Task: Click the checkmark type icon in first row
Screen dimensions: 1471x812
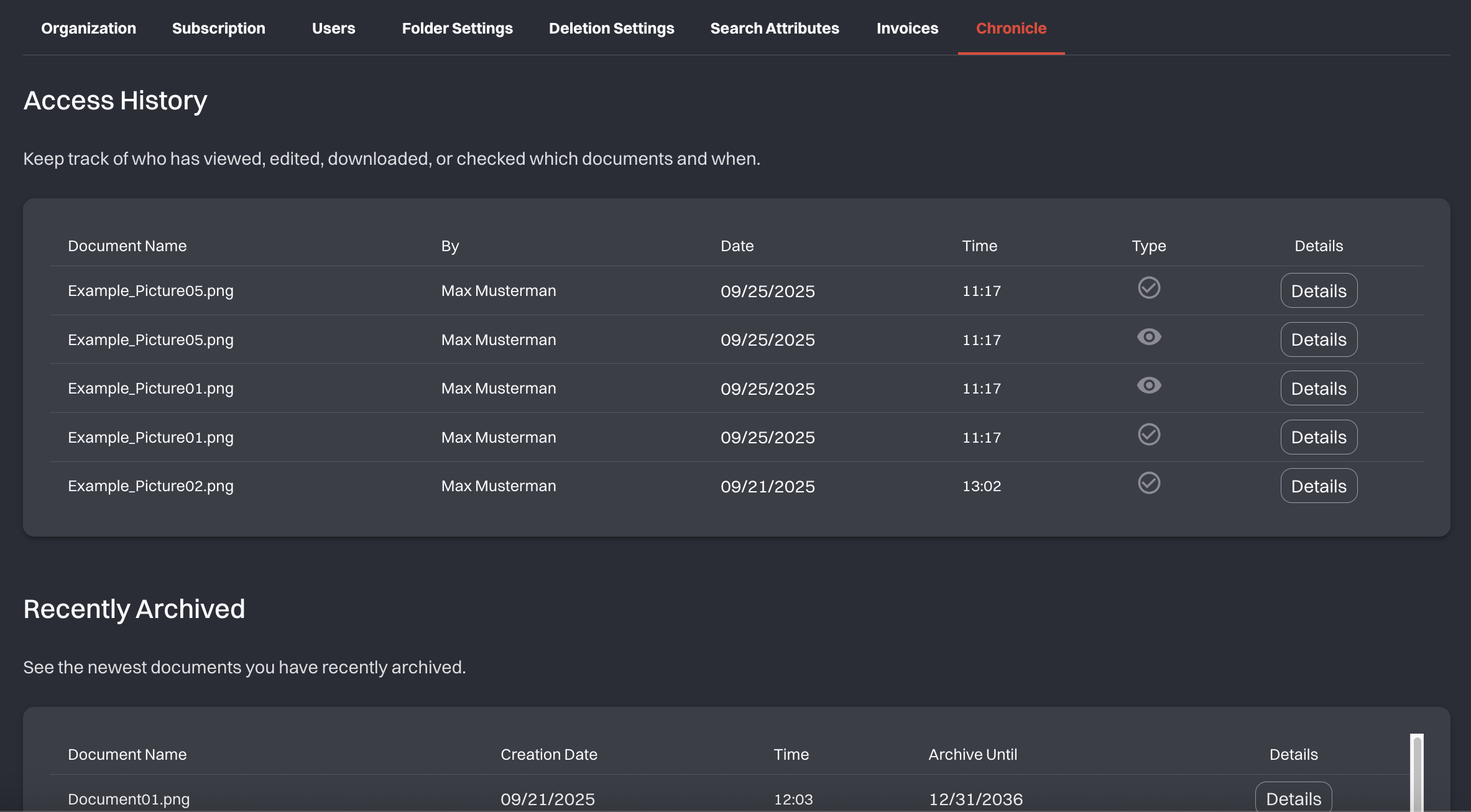Action: point(1148,288)
